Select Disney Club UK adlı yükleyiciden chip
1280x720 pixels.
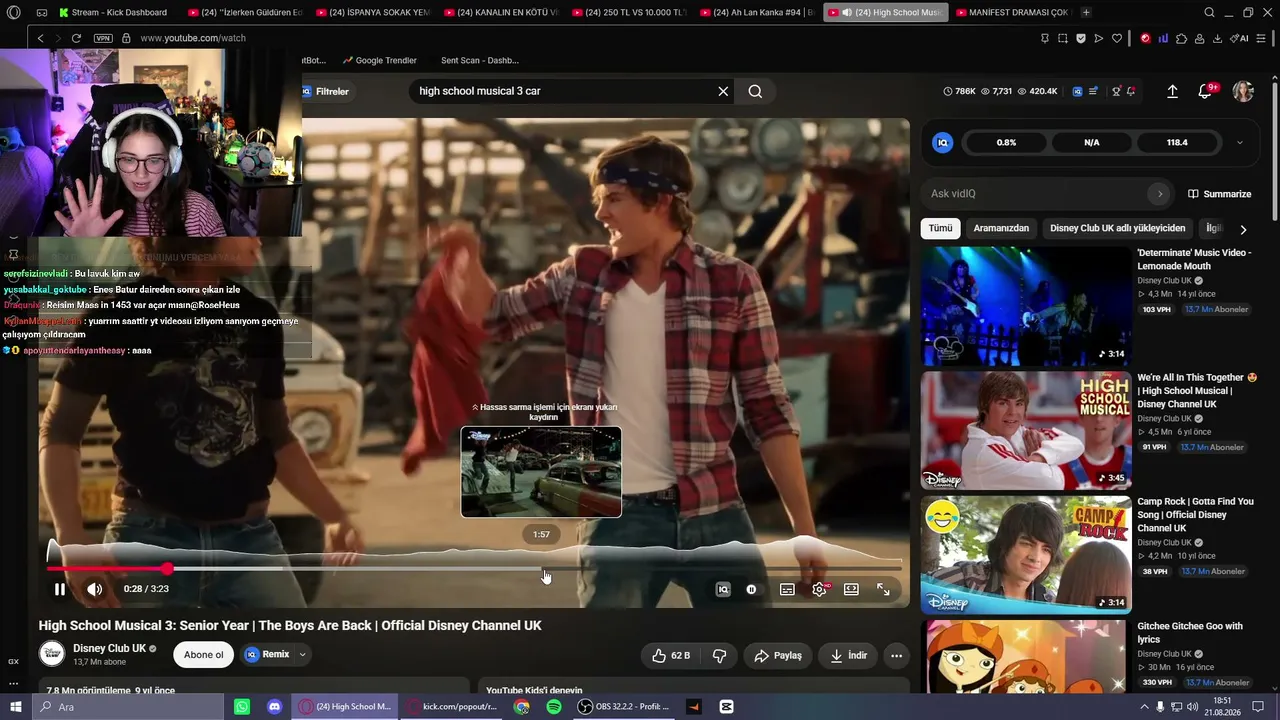point(1117,228)
